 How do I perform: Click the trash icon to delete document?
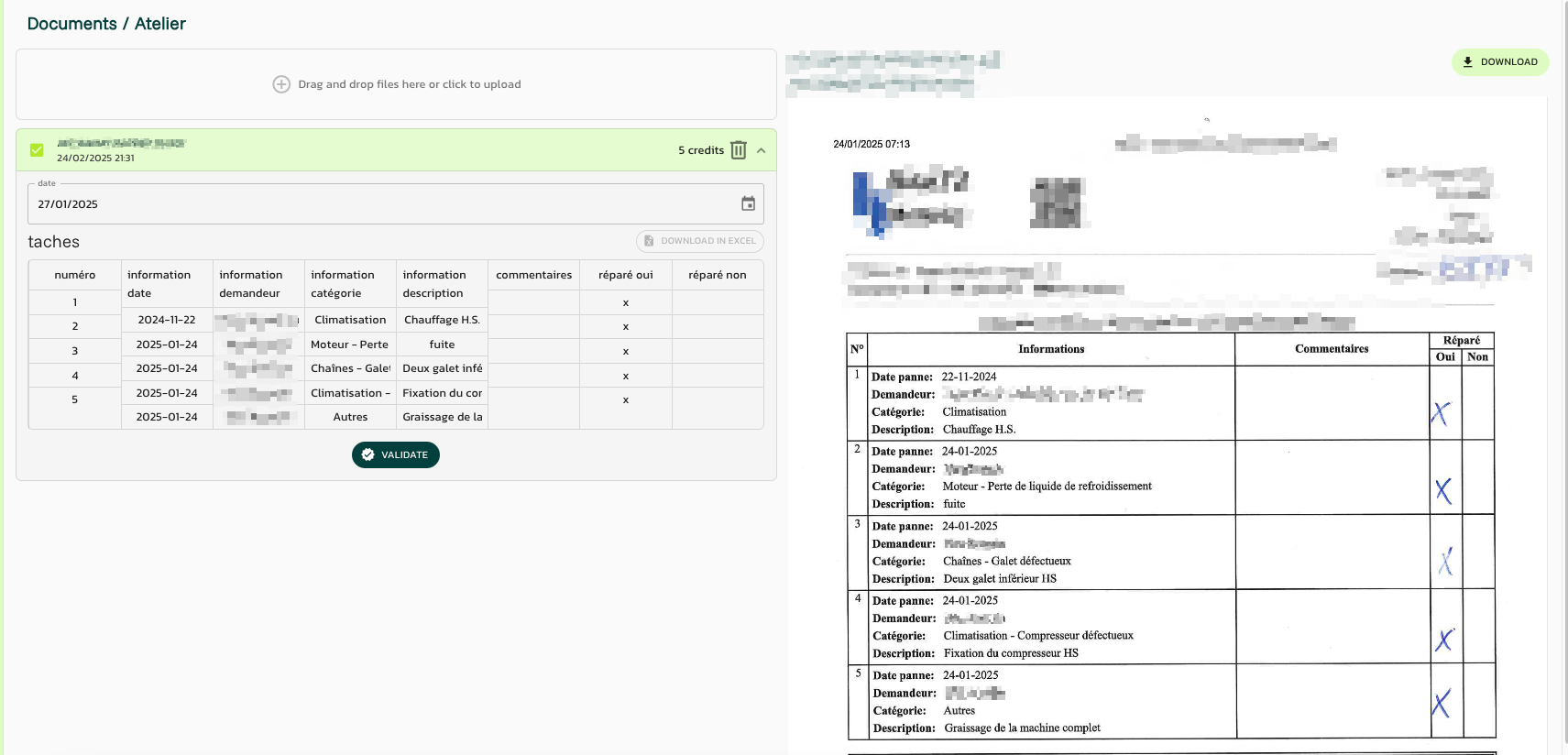tap(739, 150)
